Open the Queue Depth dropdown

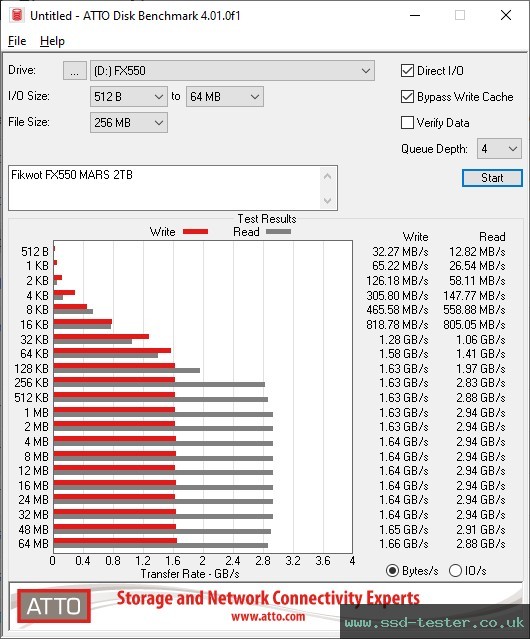tap(499, 149)
